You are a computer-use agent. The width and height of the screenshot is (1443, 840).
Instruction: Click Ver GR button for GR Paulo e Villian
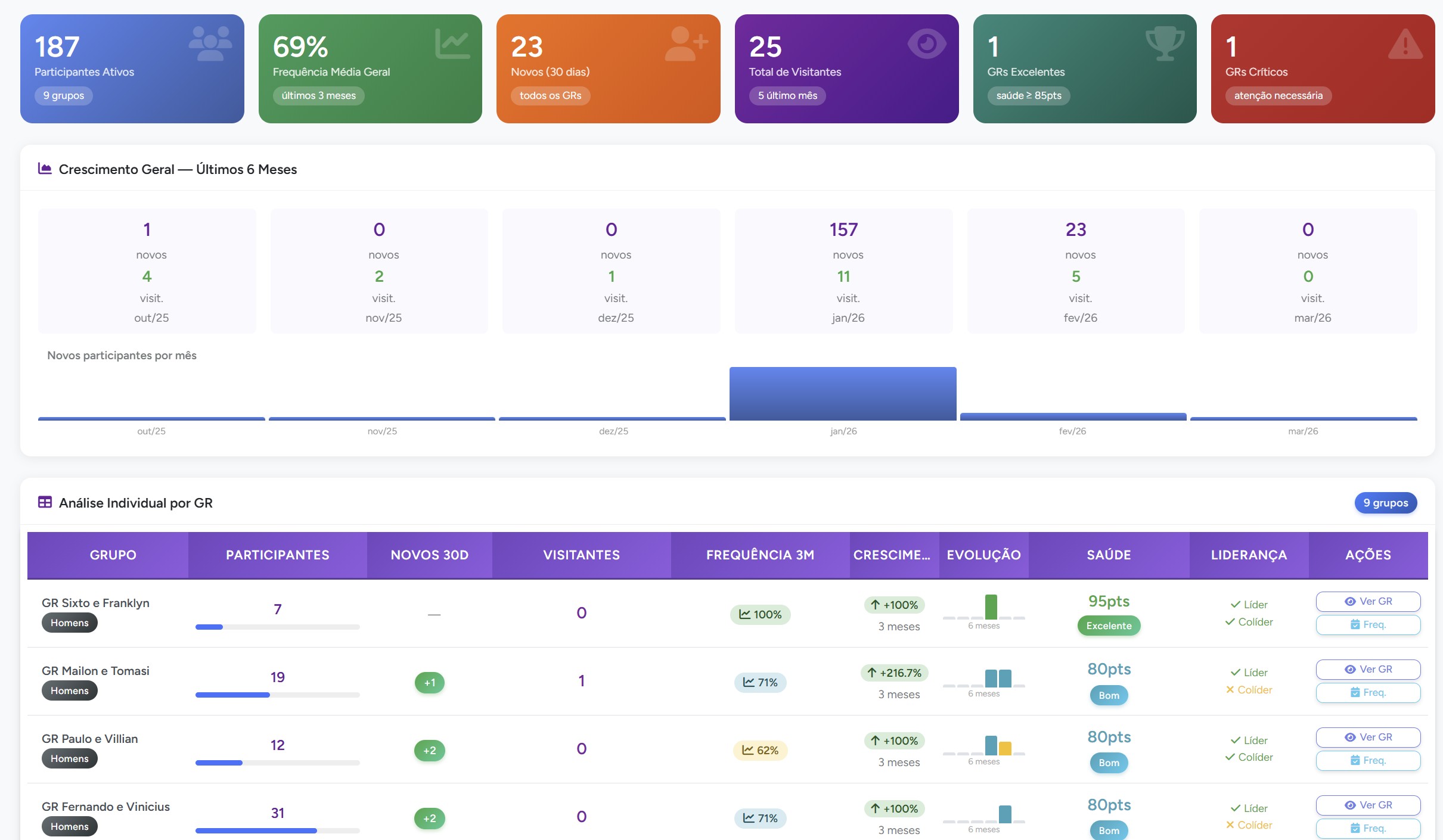1368,737
